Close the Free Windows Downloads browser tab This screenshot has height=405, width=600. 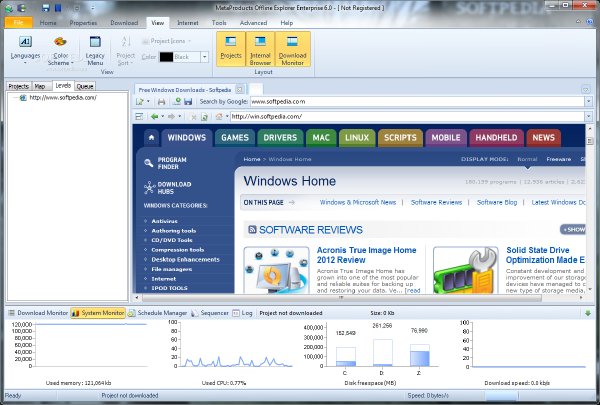click(240, 90)
